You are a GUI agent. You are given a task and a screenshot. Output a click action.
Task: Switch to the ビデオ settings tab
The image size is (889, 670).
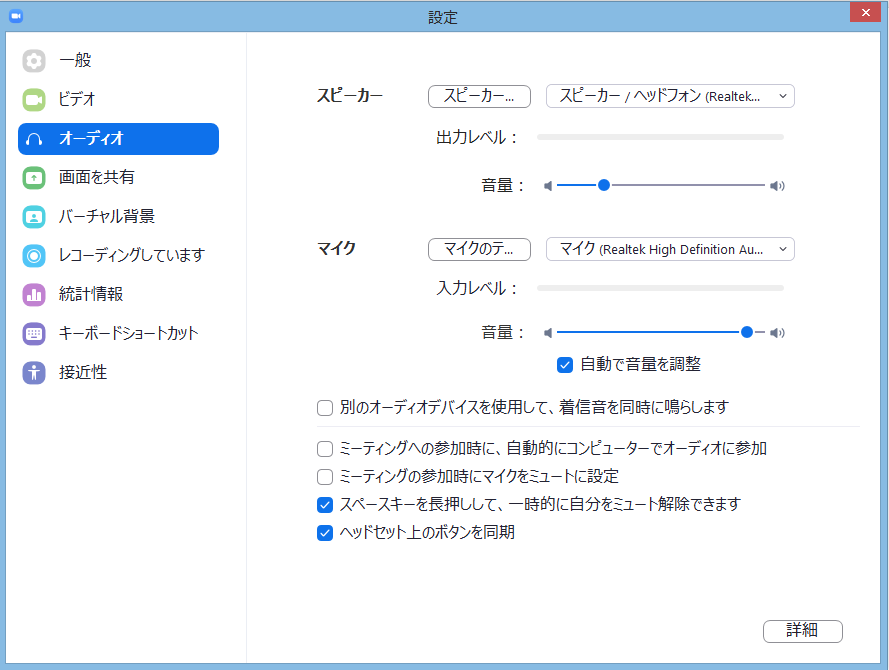click(118, 100)
